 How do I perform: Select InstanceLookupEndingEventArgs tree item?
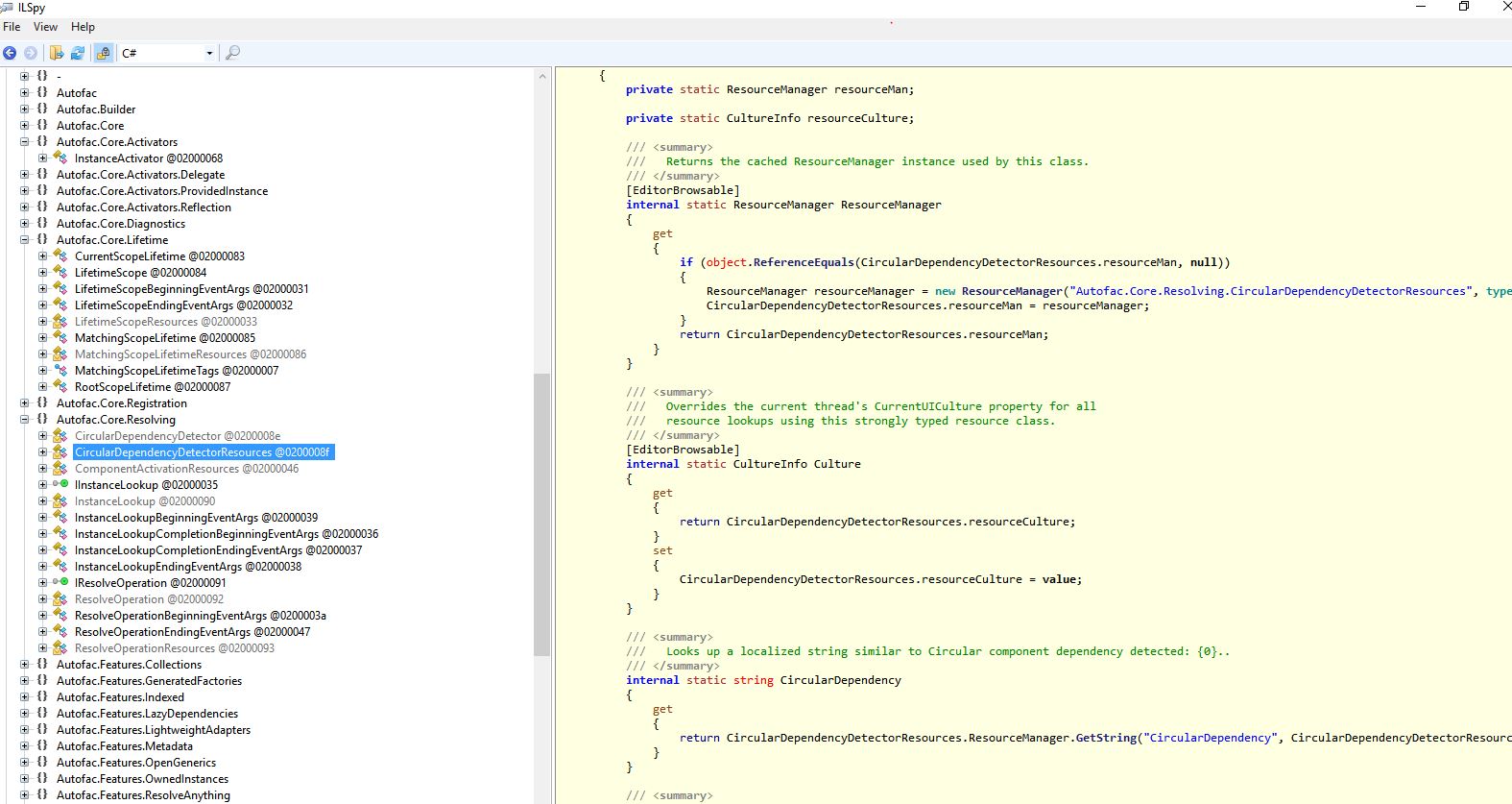188,567
